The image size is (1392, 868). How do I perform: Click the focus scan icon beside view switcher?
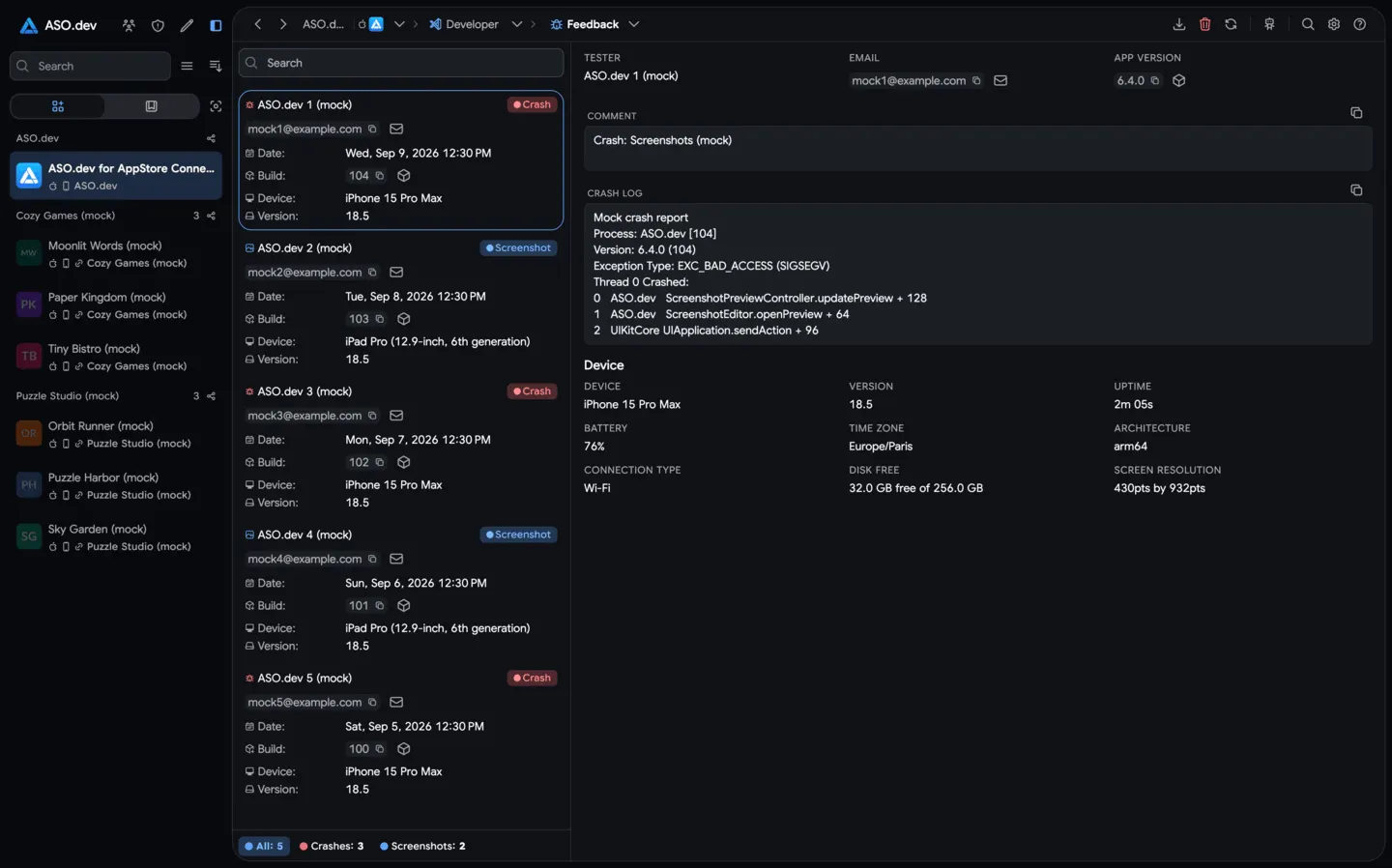pos(216,106)
